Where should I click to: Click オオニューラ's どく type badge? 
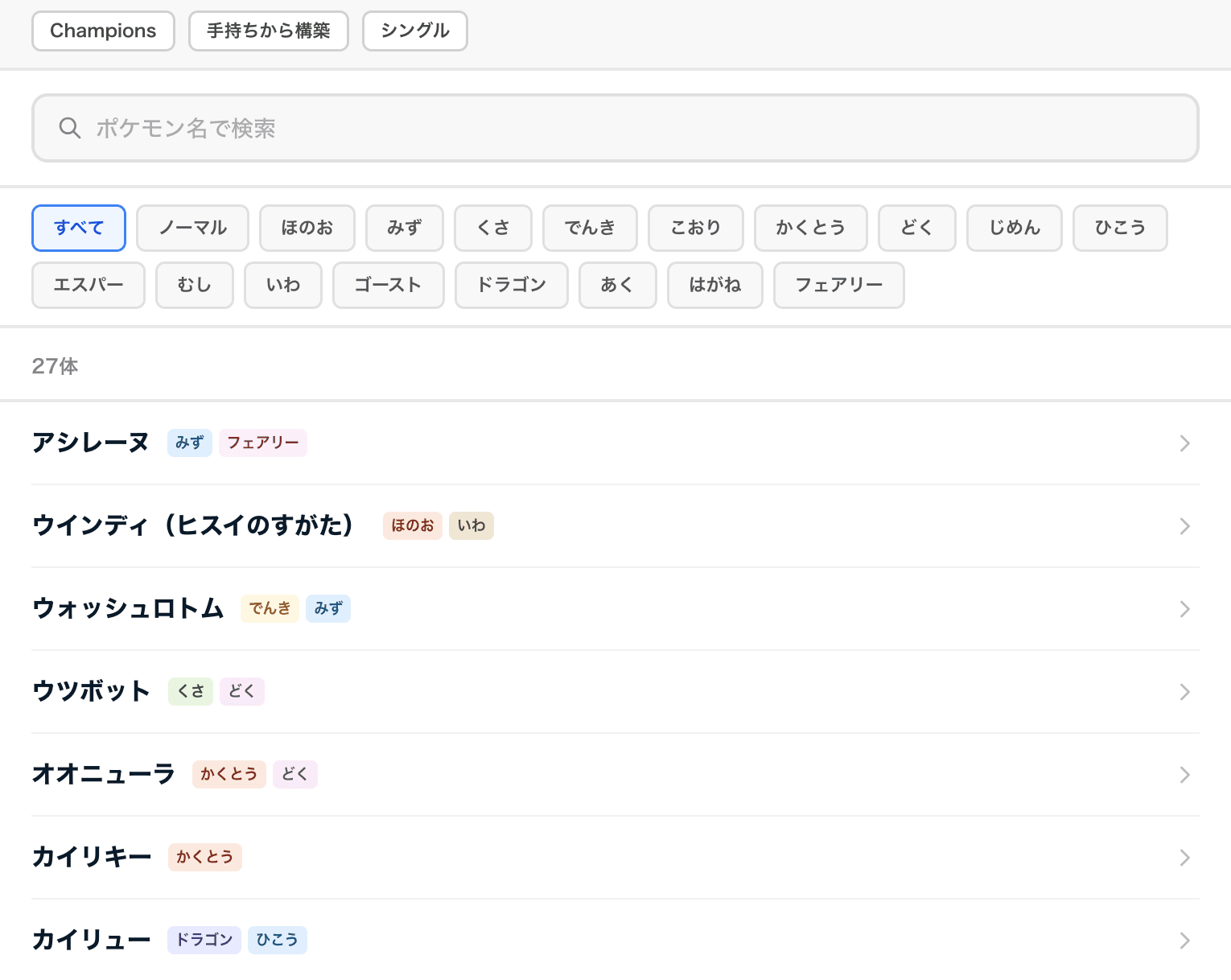(x=295, y=774)
